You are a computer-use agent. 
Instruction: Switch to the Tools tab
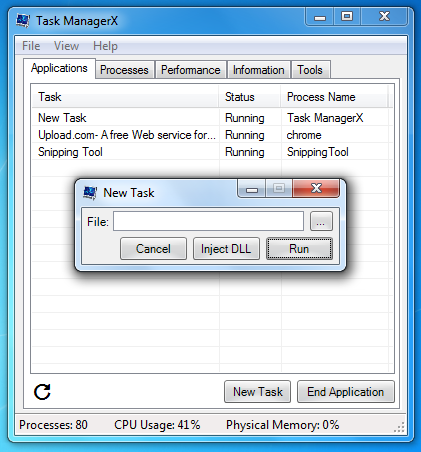coord(310,70)
